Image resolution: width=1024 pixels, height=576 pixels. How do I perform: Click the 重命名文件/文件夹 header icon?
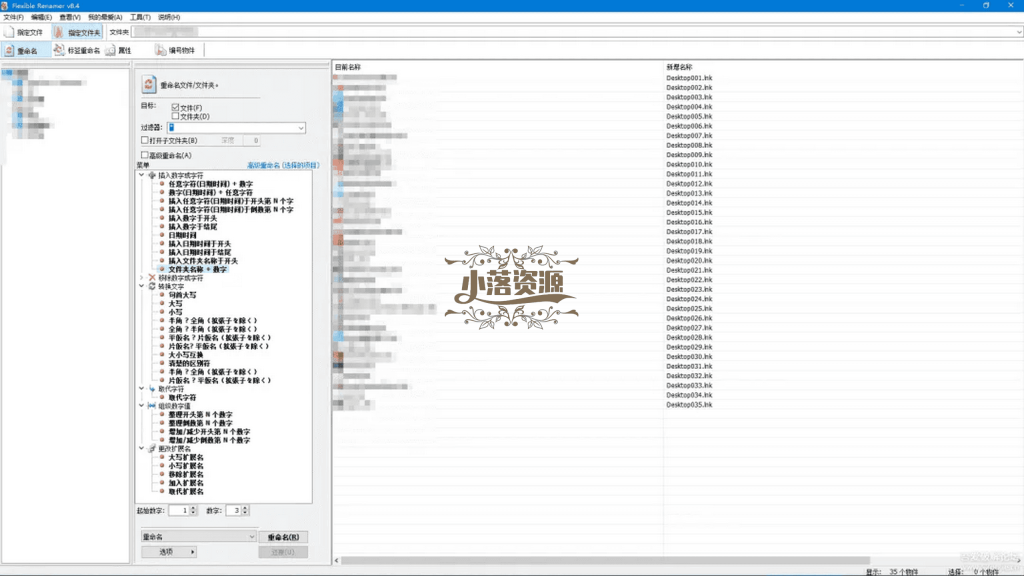click(x=149, y=84)
